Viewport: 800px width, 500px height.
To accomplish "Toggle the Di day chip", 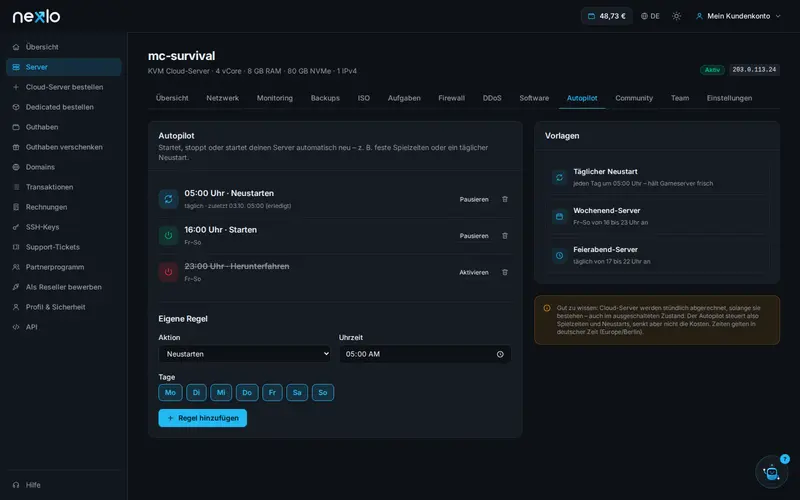I will pyautogui.click(x=196, y=392).
